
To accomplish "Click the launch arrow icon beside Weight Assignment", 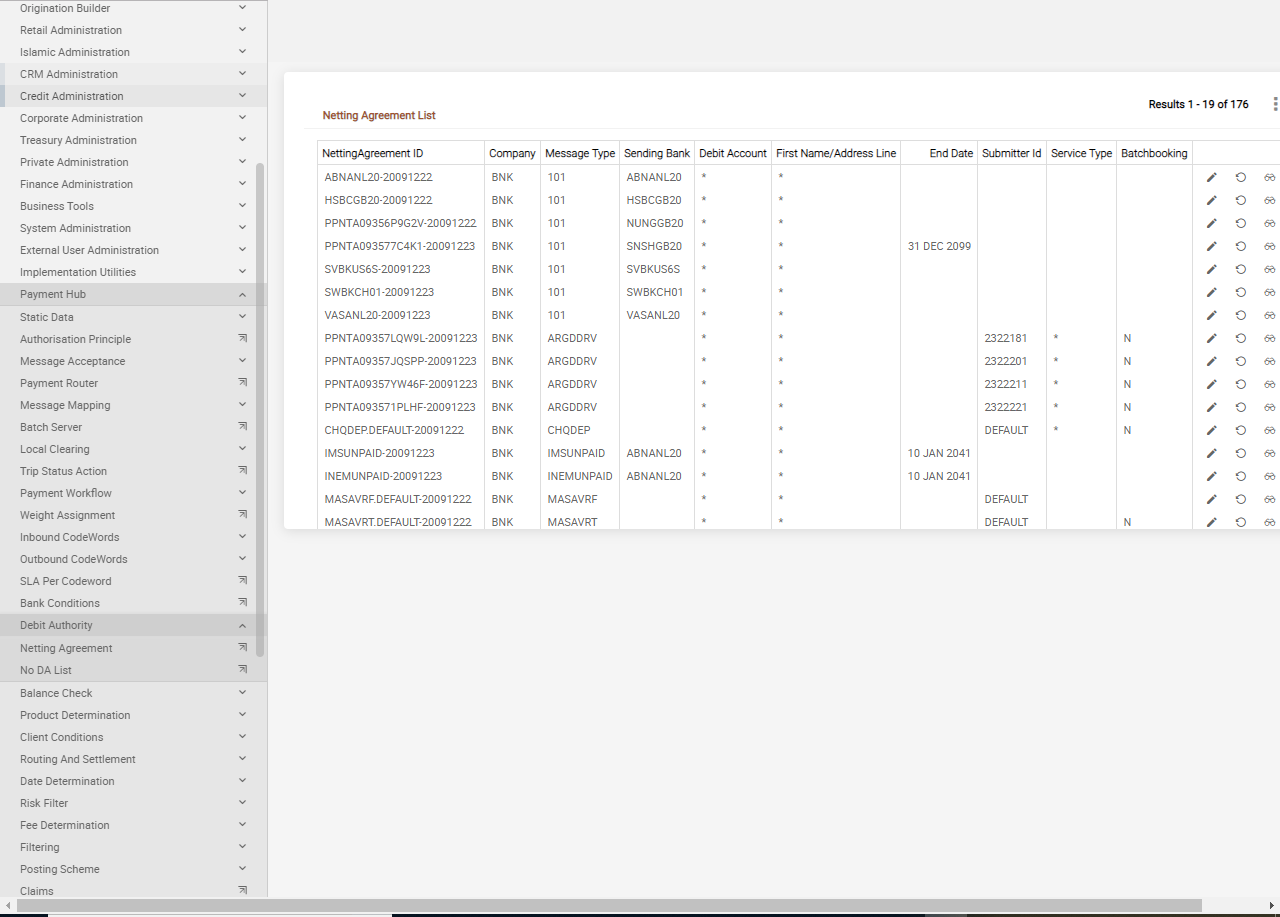I will point(242,515).
